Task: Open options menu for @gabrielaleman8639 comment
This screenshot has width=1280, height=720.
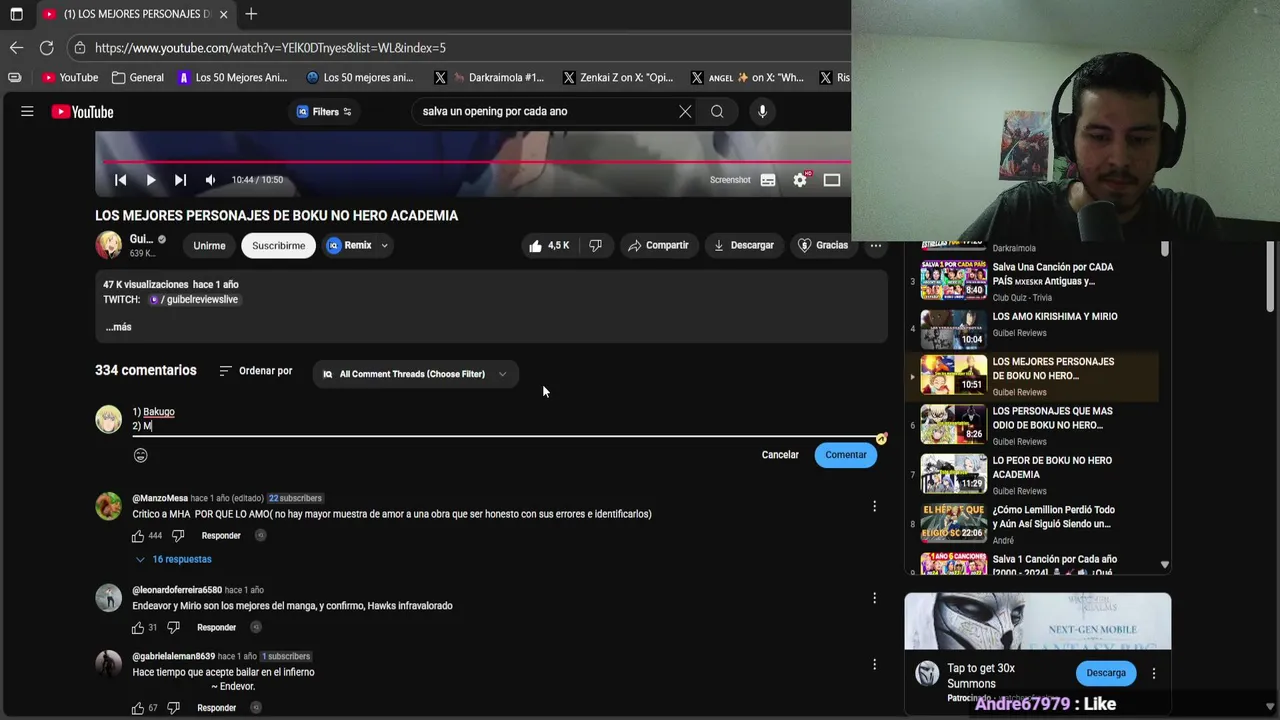Action: 875,664
